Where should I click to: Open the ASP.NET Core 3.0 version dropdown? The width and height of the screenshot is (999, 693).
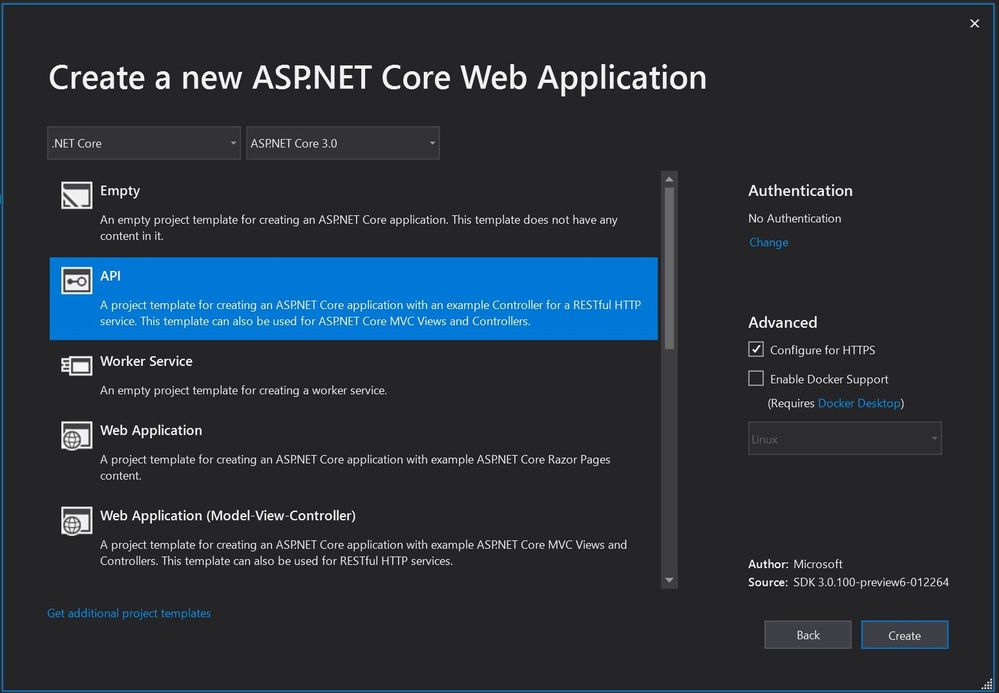click(x=342, y=143)
